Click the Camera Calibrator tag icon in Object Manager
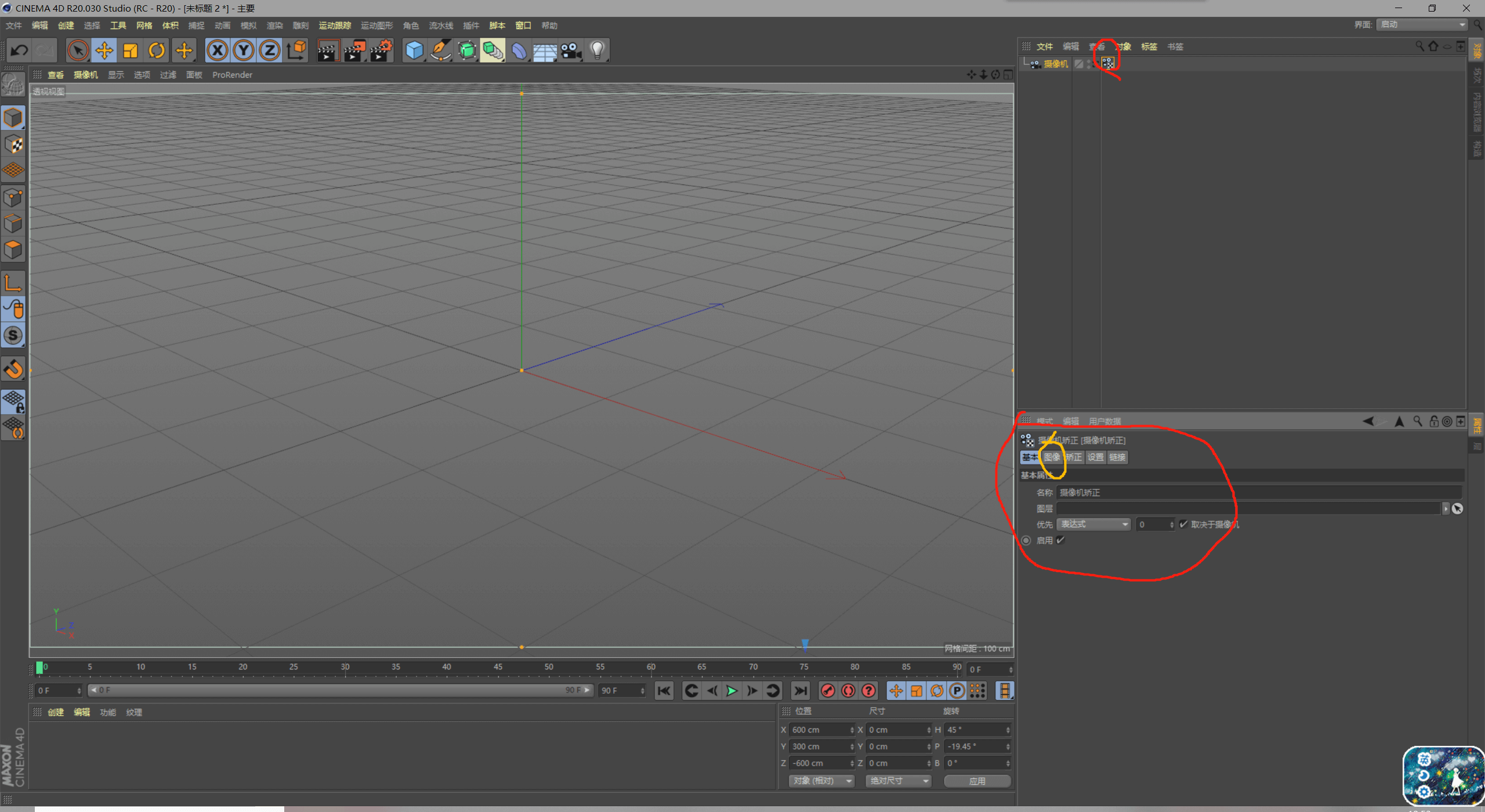Image resolution: width=1485 pixels, height=812 pixels. click(1108, 64)
